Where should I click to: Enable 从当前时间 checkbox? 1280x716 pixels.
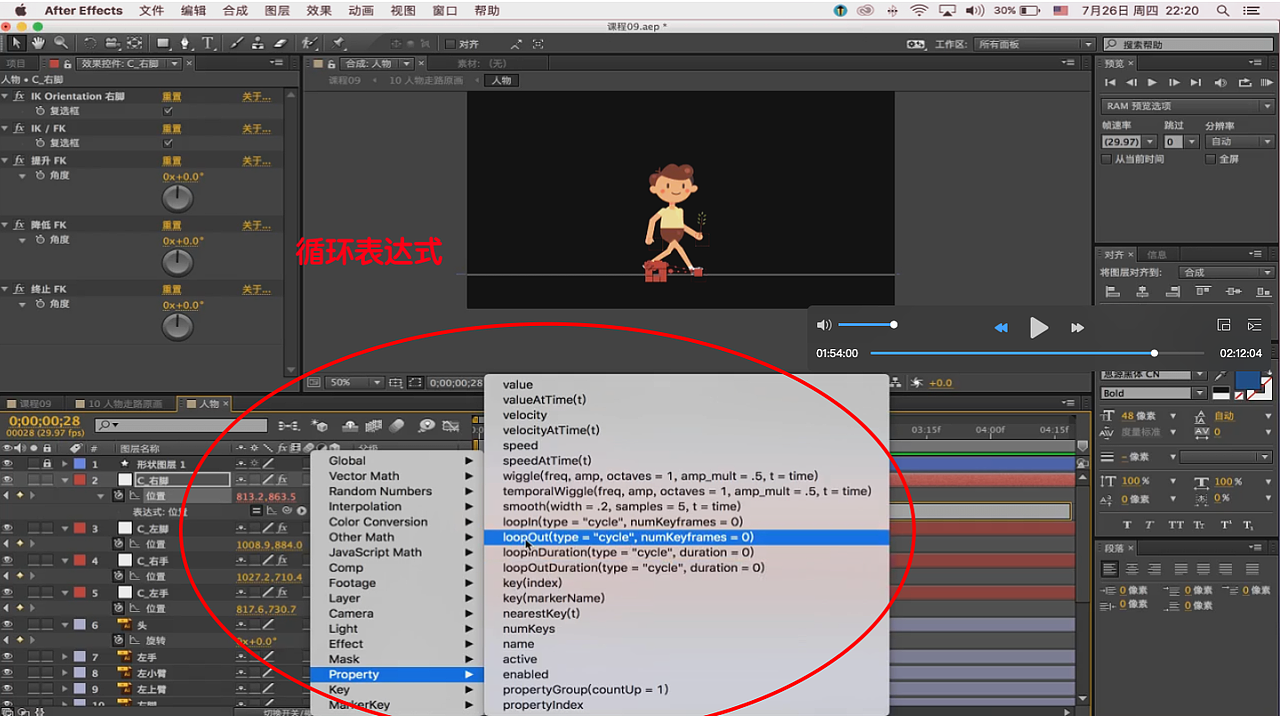[x=1106, y=159]
